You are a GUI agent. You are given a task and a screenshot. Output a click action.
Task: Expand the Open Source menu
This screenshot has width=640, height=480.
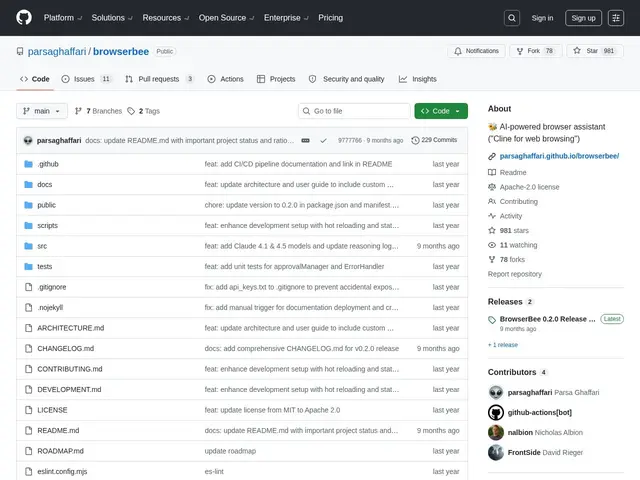click(227, 18)
